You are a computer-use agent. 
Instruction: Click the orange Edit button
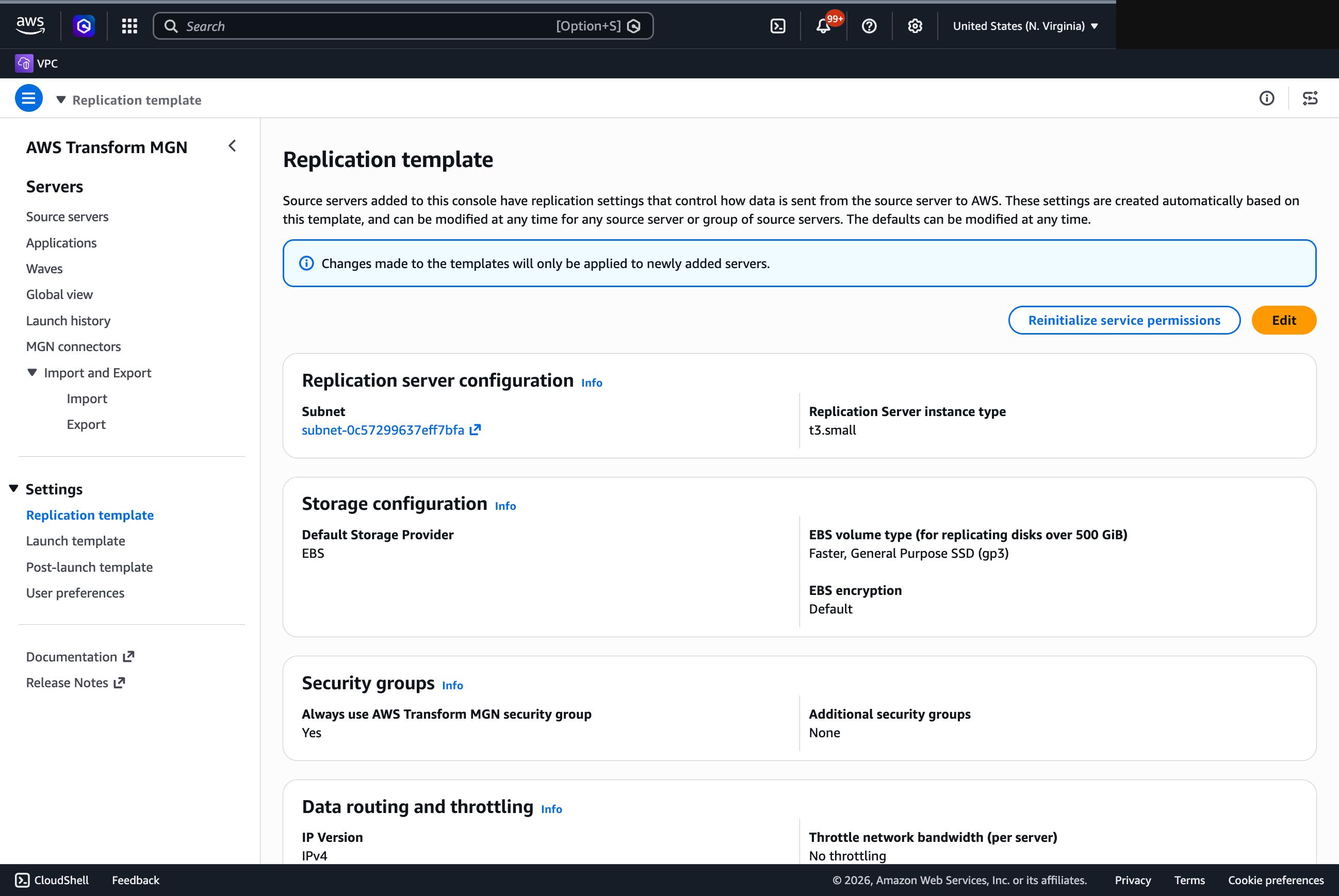[x=1283, y=320]
